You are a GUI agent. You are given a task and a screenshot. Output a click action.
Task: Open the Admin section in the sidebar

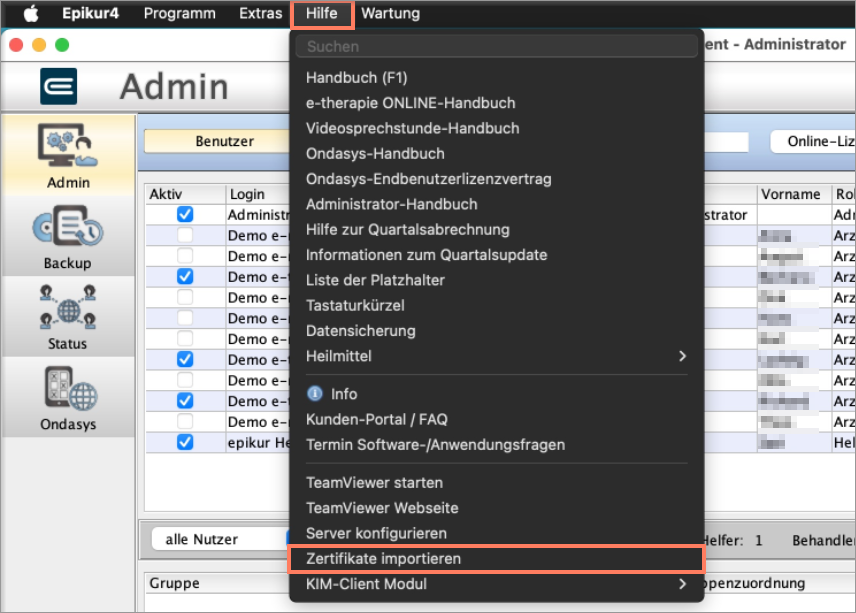tap(68, 156)
